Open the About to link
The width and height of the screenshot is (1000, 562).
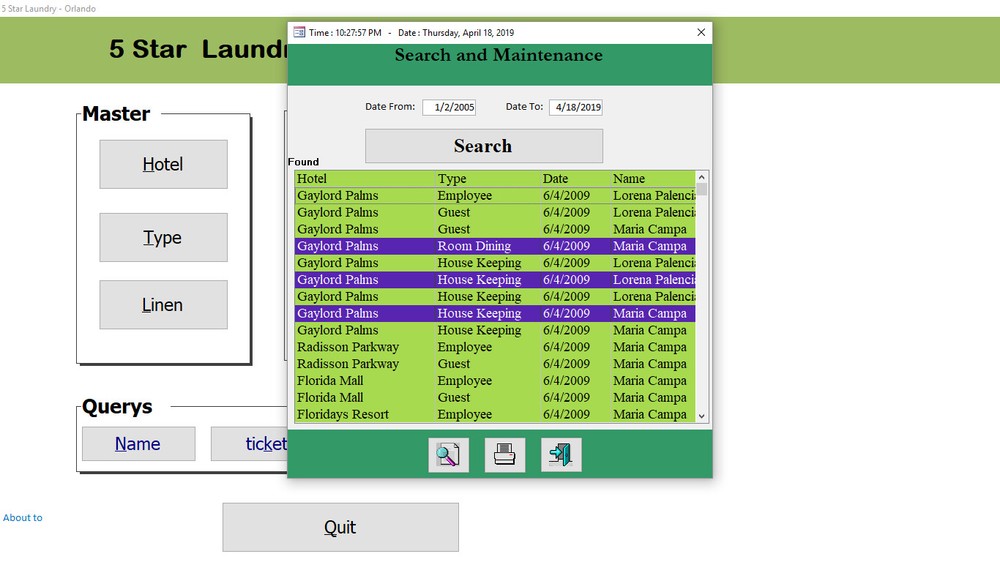(x=22, y=517)
